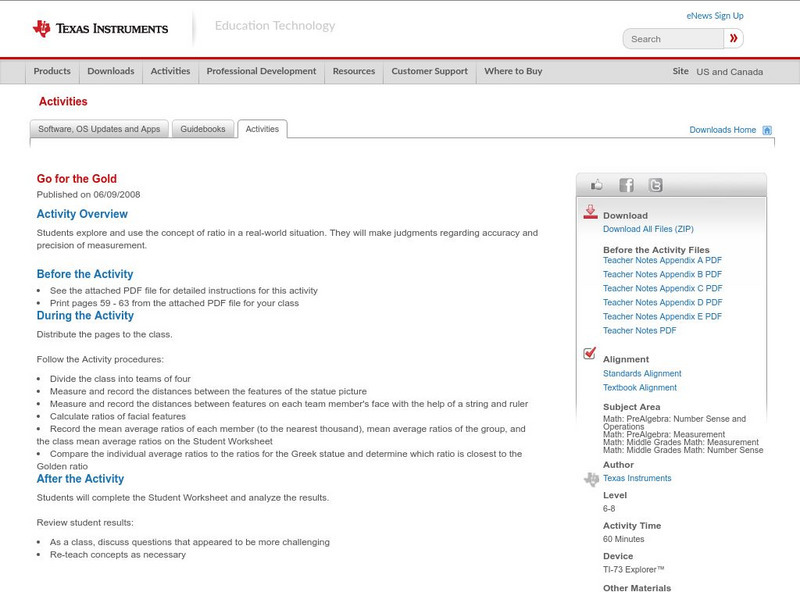Viewport: 800px width, 592px height.
Task: Click the gray TI author icon
Action: pyautogui.click(x=591, y=479)
